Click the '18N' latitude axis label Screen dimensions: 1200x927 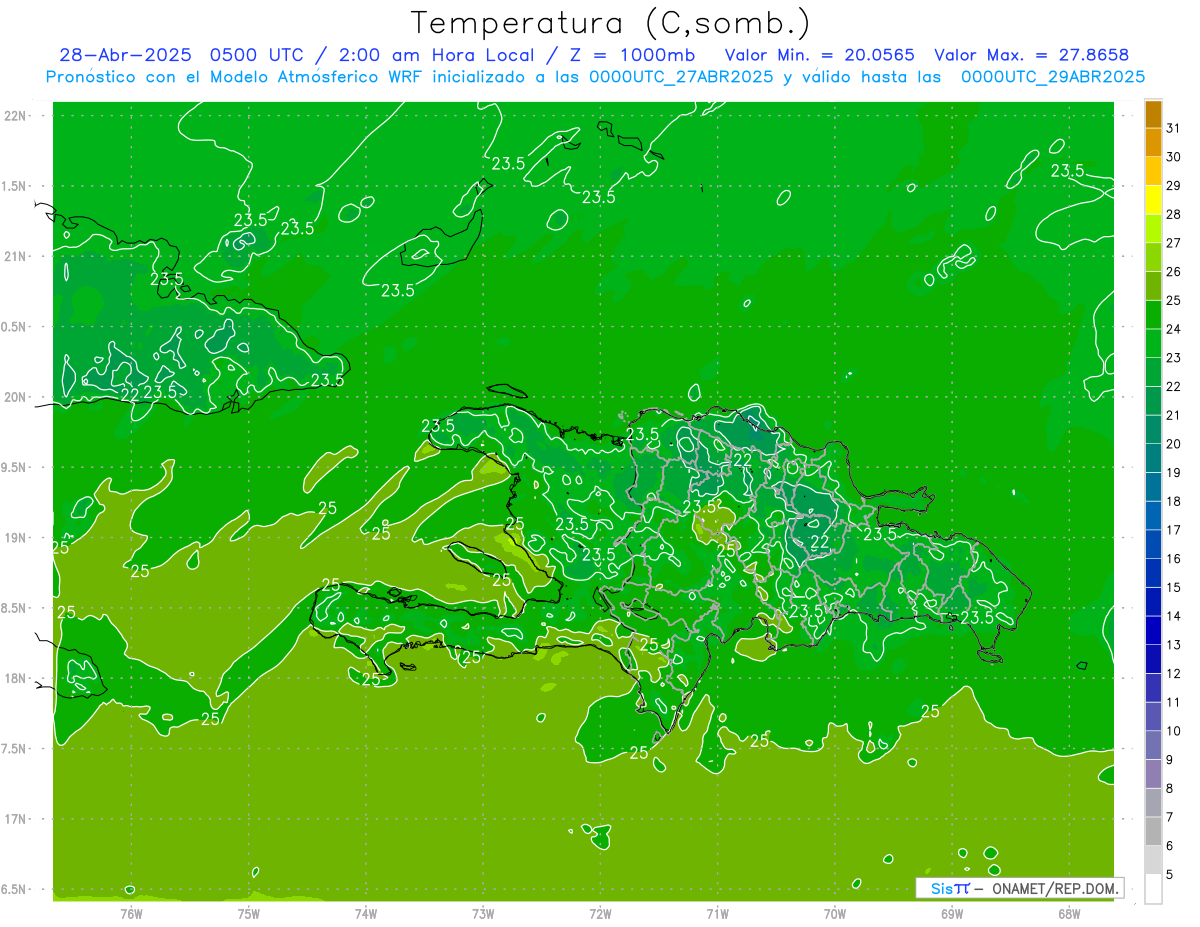point(16,678)
